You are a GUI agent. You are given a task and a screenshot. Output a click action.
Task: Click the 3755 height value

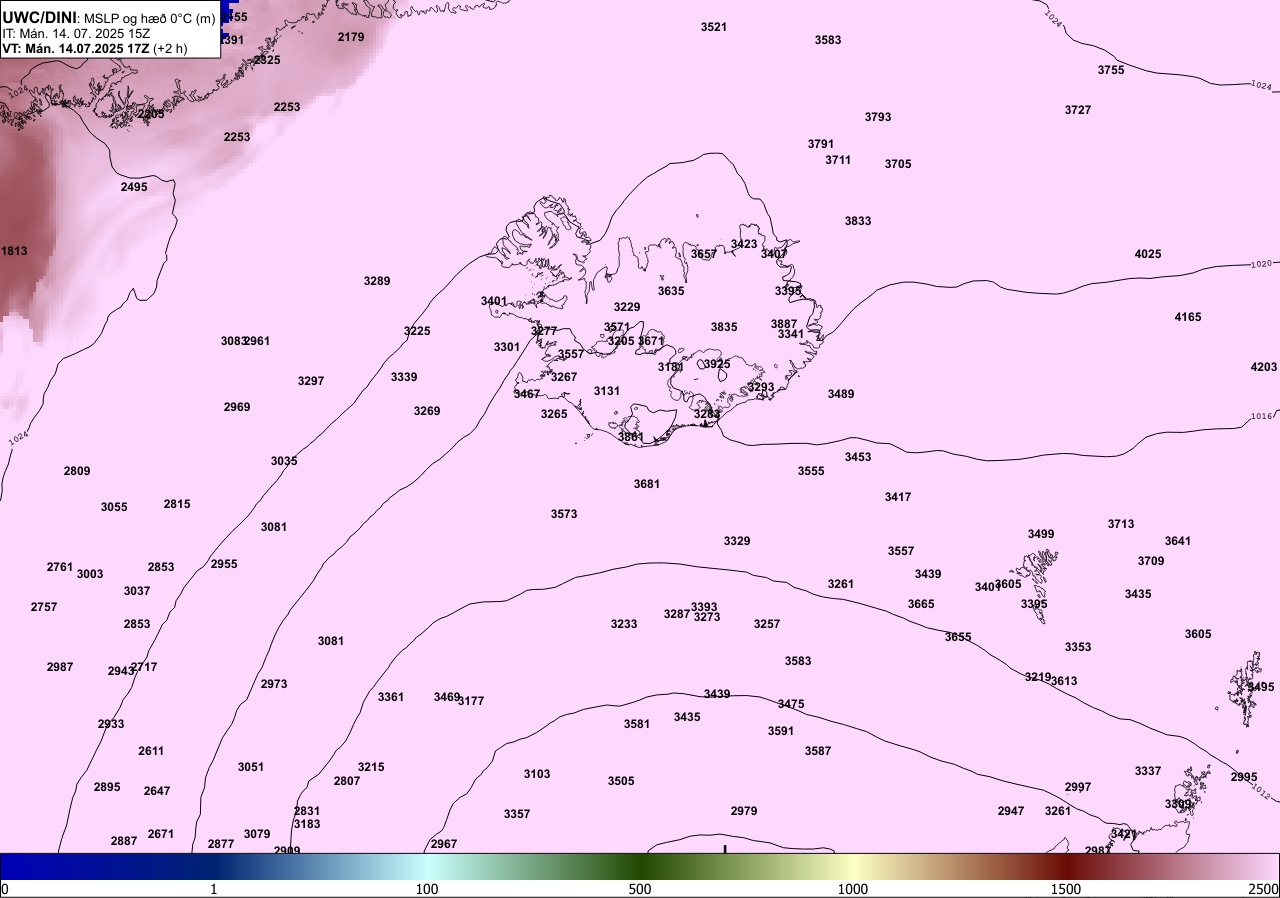[x=1111, y=70]
